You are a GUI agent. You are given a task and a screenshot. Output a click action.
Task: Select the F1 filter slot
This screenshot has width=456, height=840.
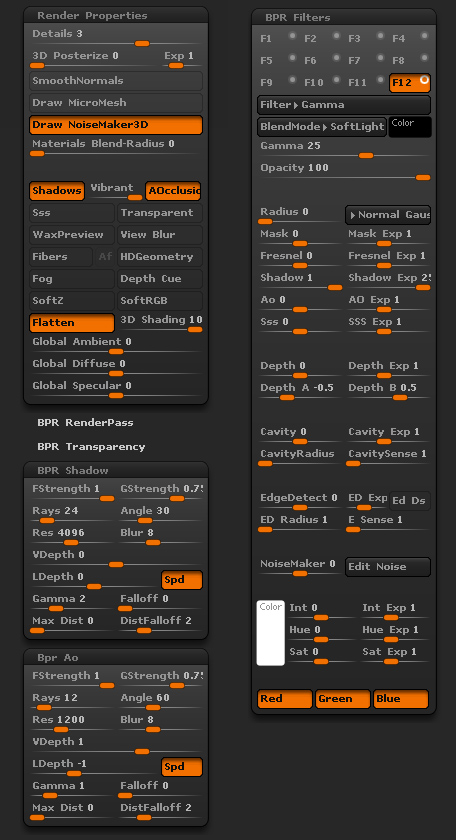coord(278,39)
